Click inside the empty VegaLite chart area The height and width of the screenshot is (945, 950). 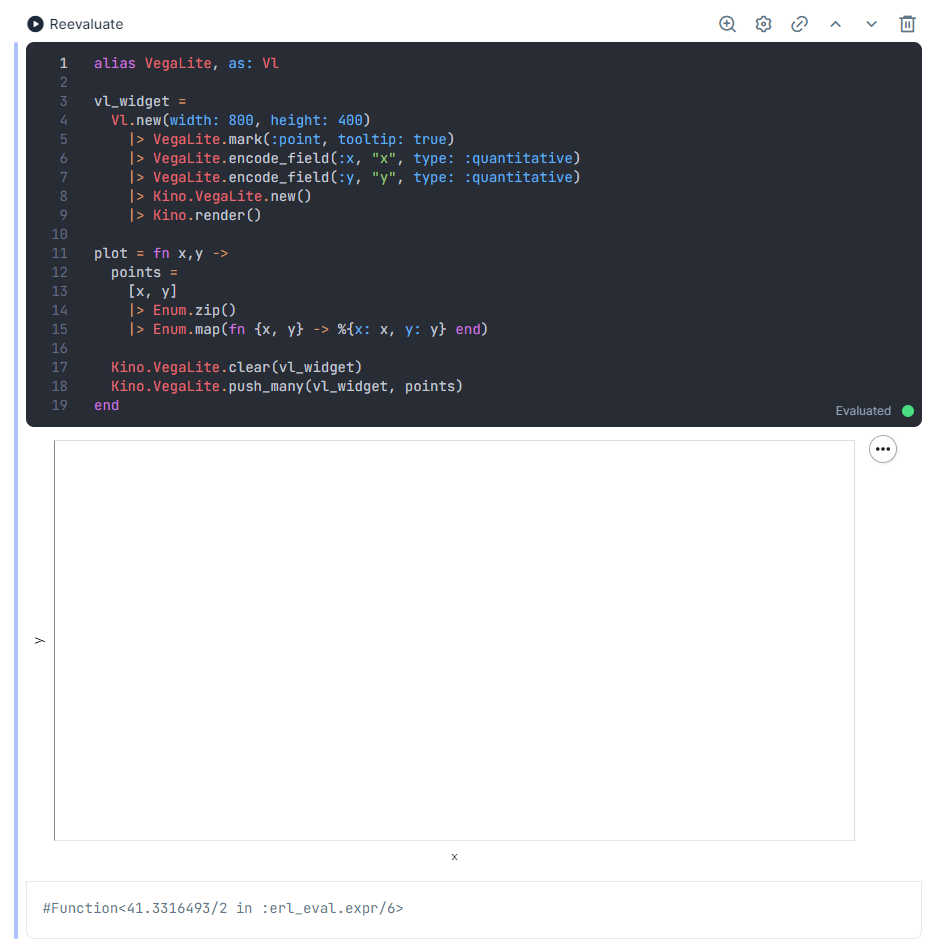pyautogui.click(x=454, y=640)
